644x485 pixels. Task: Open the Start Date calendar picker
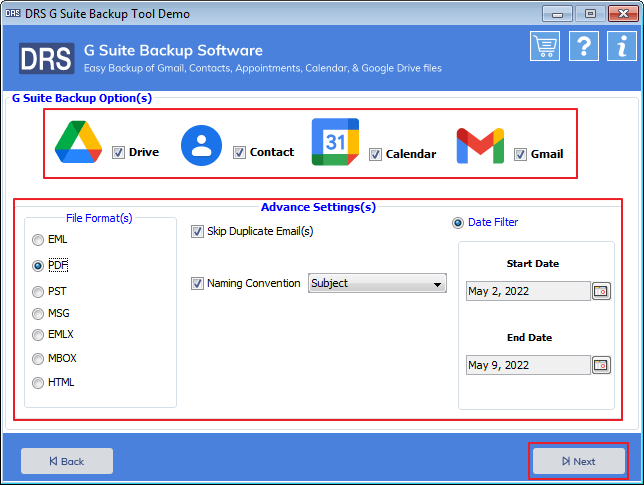coord(601,291)
